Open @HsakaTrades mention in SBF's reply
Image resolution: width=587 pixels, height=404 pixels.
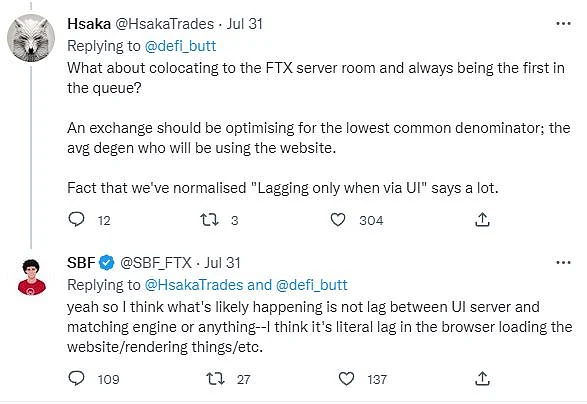tap(194, 285)
